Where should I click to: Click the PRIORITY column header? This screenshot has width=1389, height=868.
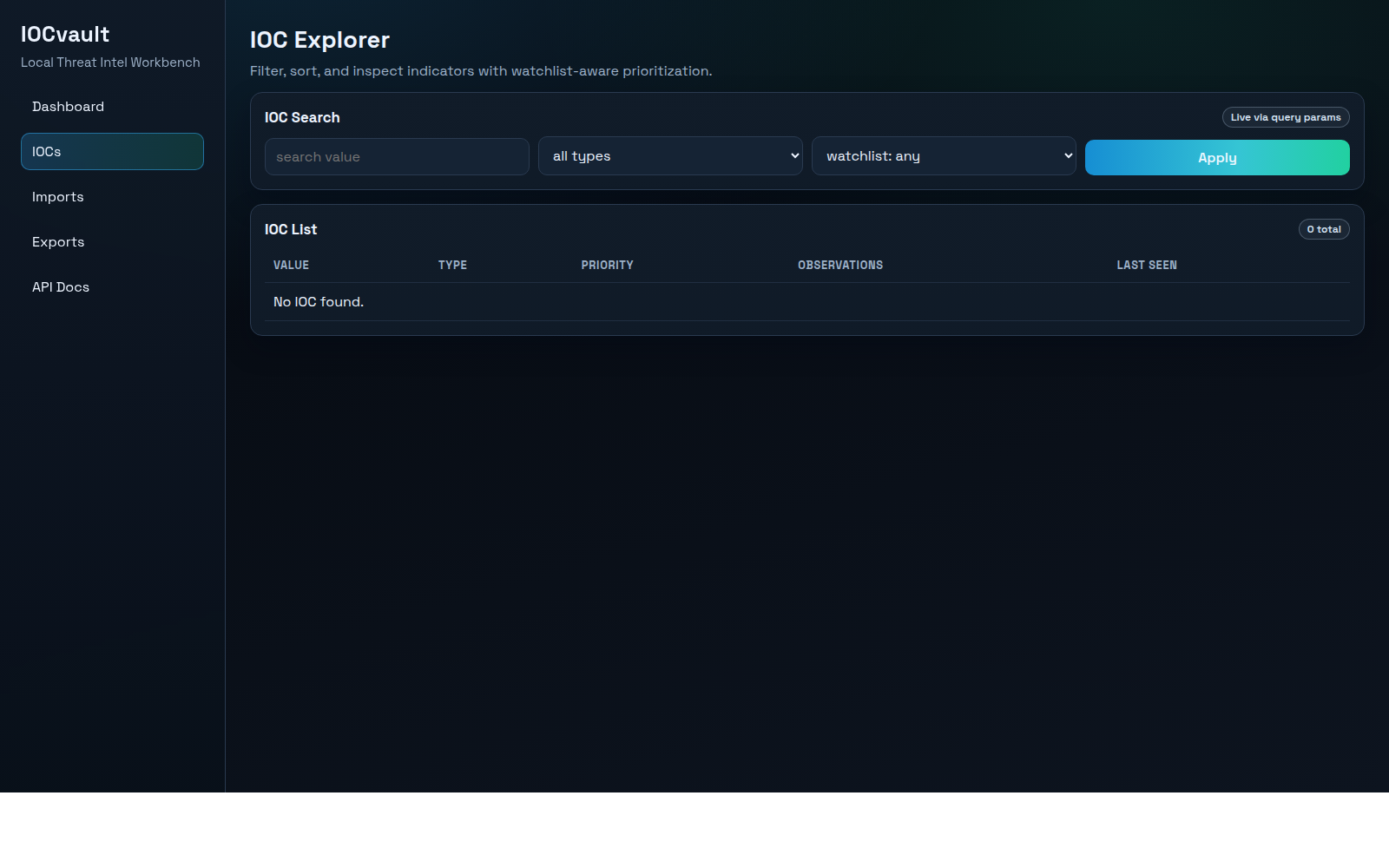point(608,265)
